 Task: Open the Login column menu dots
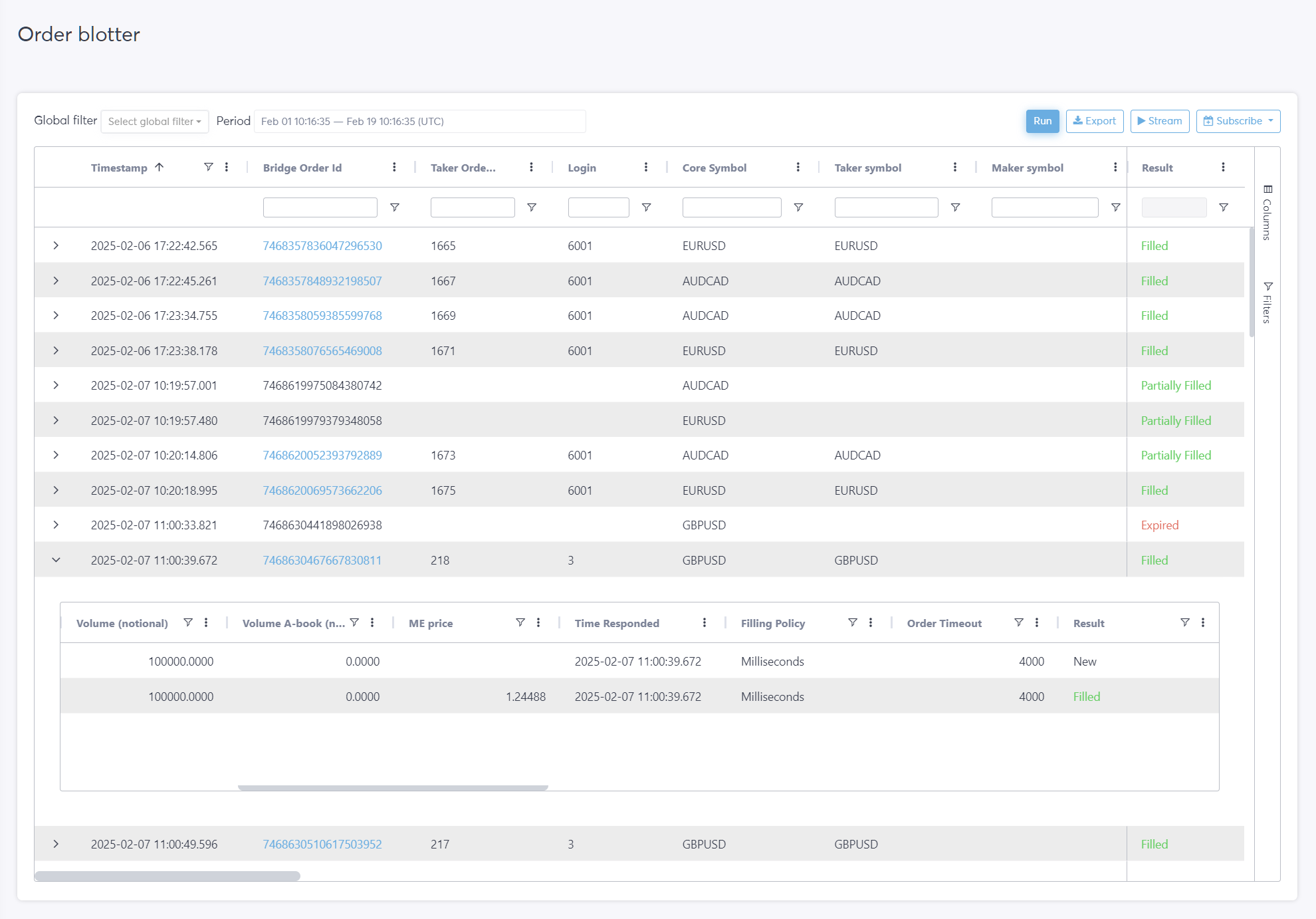click(x=646, y=167)
